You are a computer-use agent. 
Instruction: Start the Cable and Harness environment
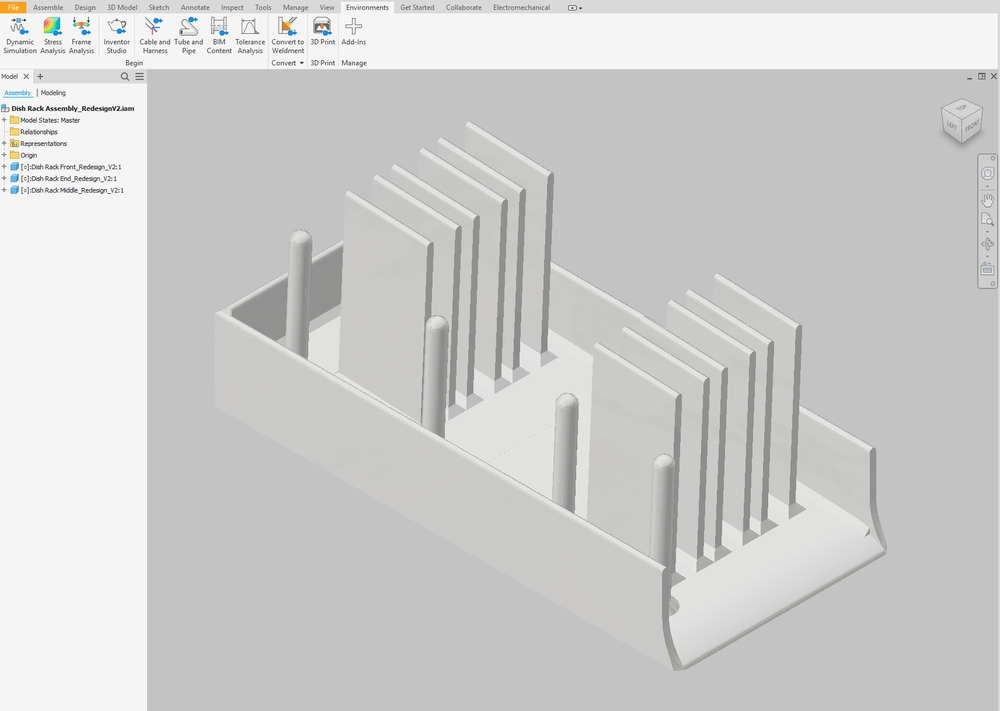155,36
